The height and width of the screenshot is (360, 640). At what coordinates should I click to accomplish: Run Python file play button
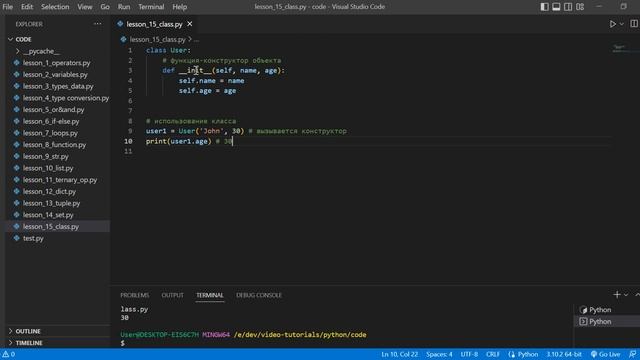pos(613,24)
